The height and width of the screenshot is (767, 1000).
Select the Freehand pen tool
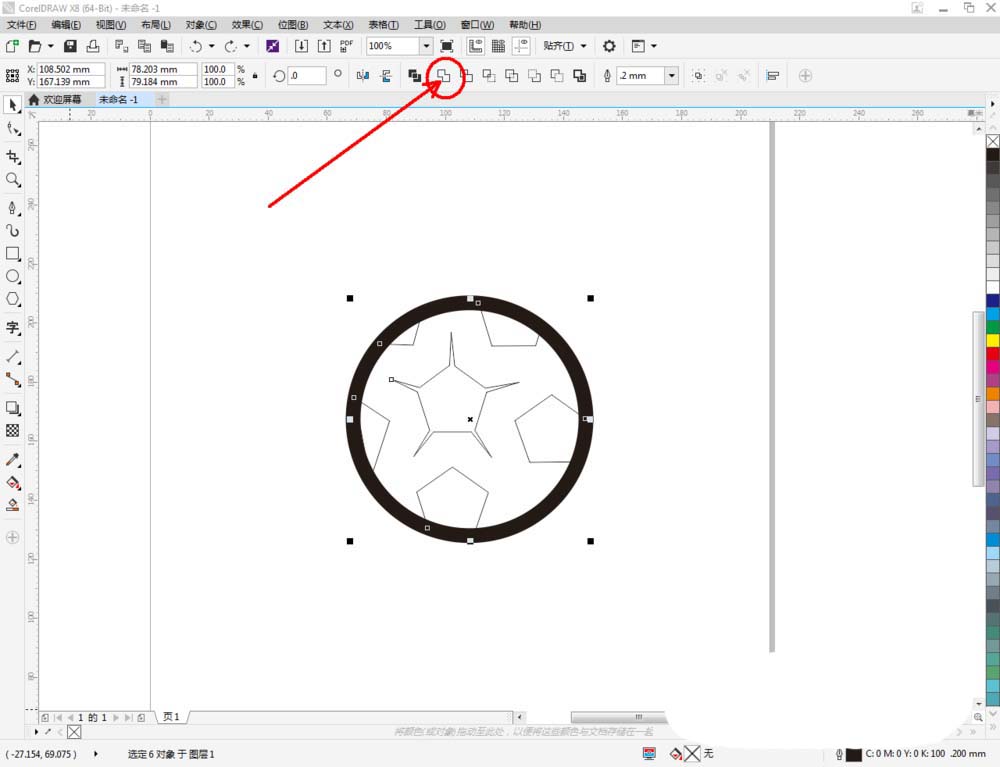click(x=12, y=208)
